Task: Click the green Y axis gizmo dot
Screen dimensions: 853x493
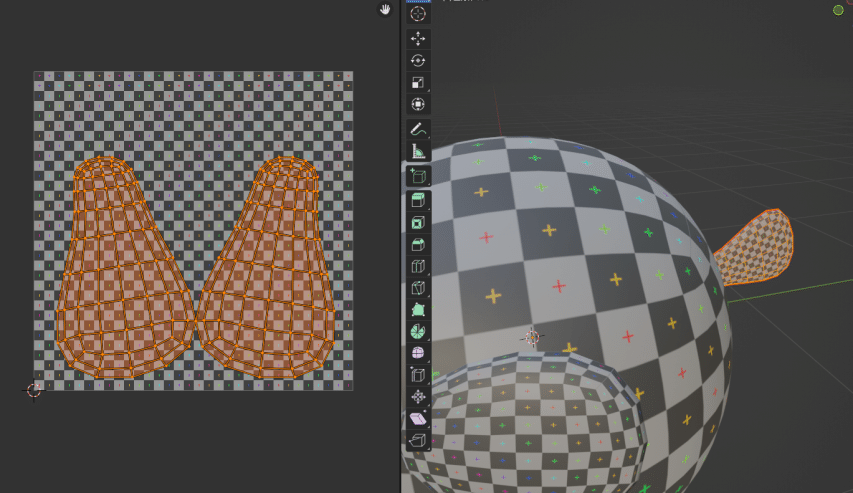Action: [838, 10]
